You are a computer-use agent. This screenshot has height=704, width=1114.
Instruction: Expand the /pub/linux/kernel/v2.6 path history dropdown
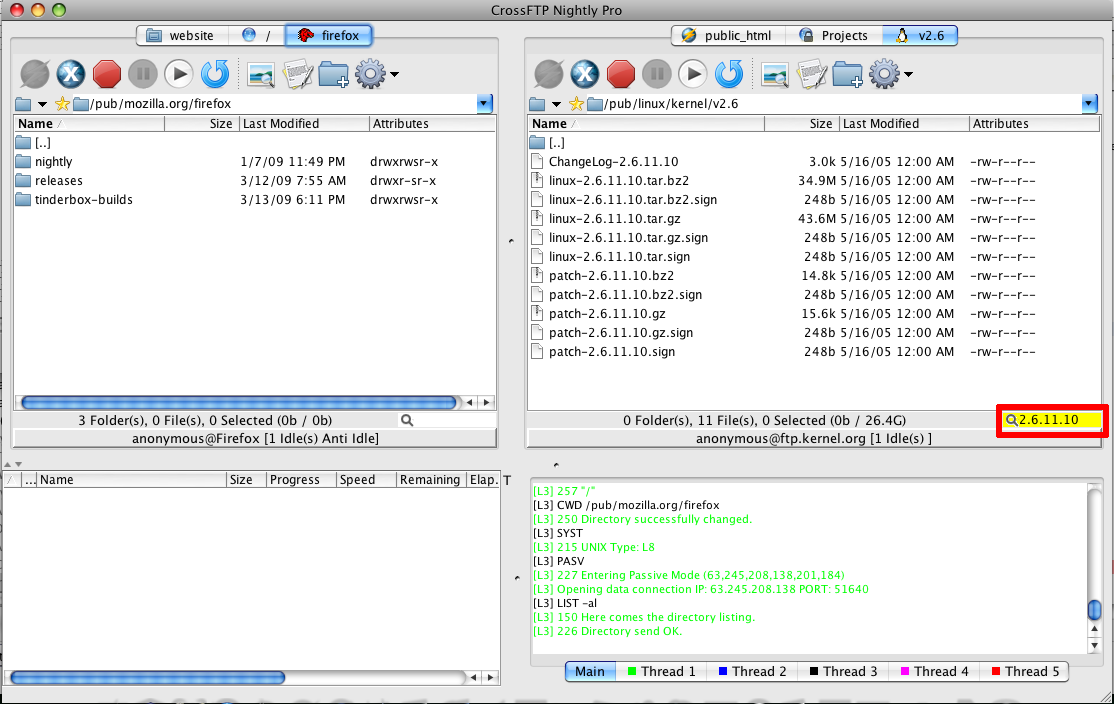pos(1090,104)
